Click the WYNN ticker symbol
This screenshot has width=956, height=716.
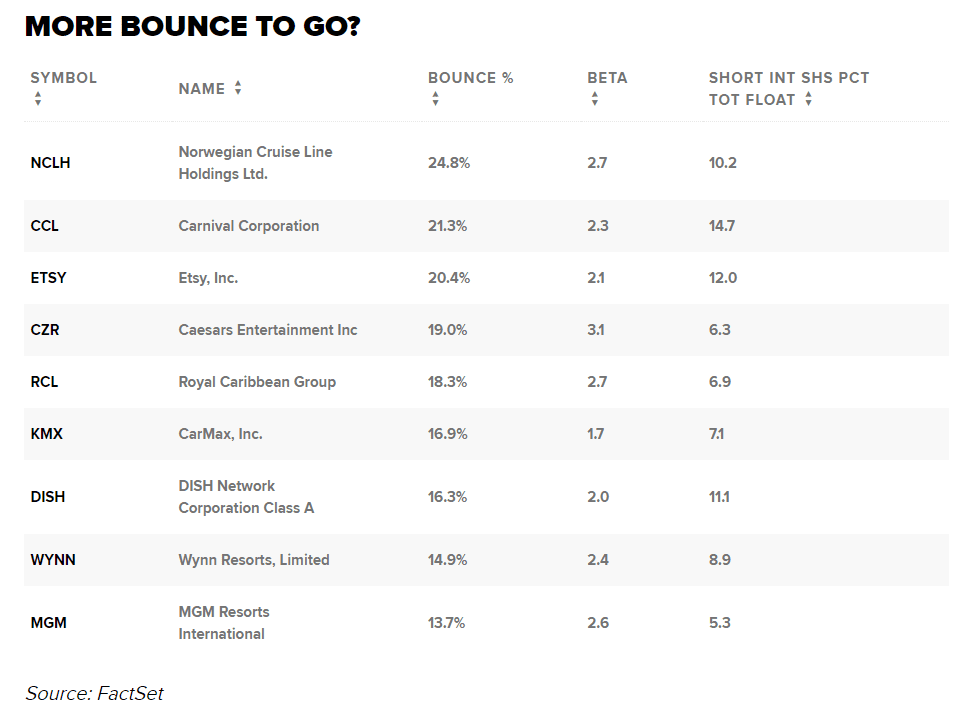point(53,560)
